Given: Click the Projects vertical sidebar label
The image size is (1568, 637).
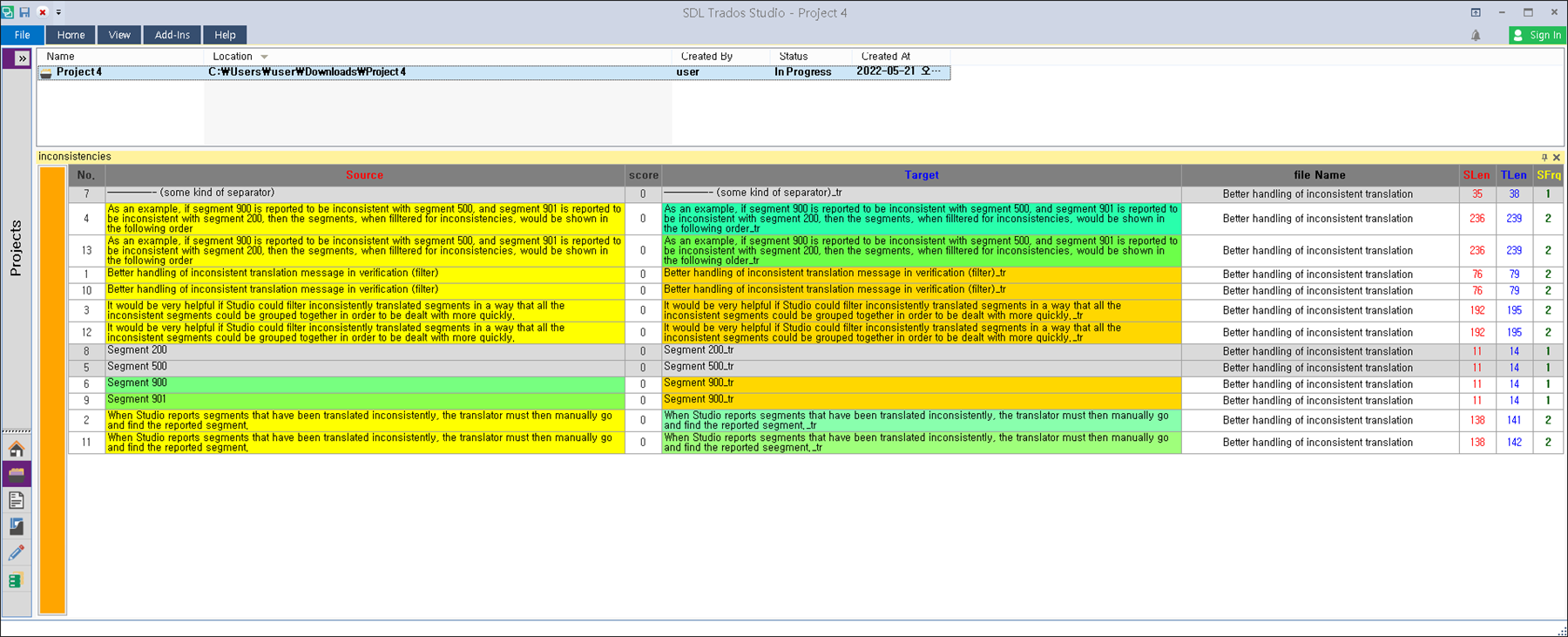Looking at the screenshot, I should pos(16,248).
